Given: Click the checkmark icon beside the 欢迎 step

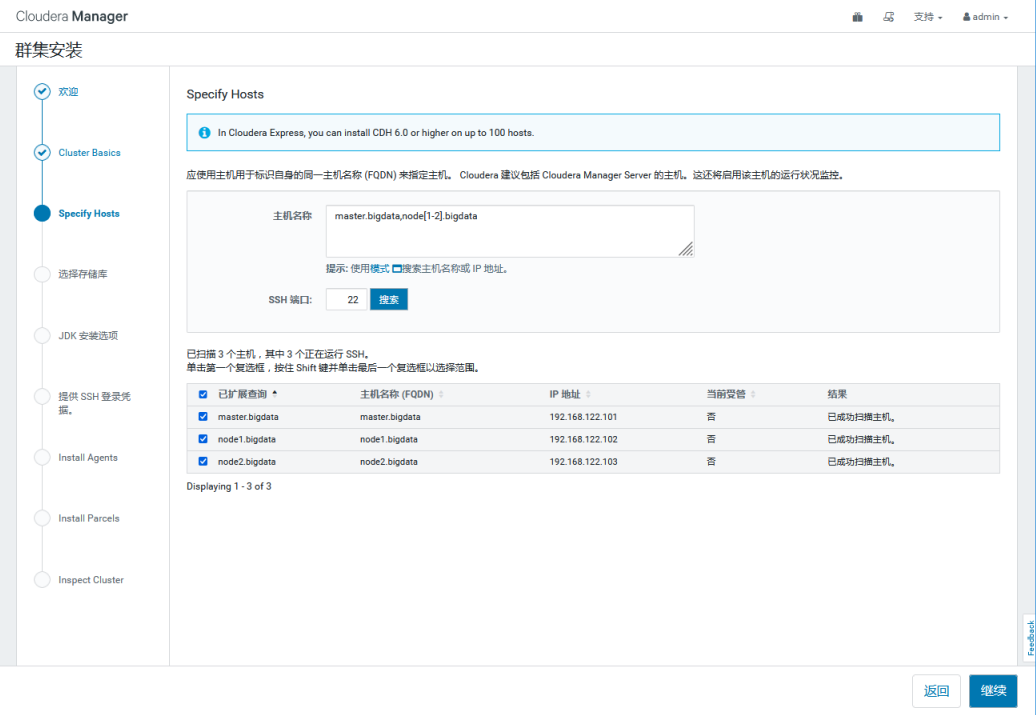Looking at the screenshot, I should tap(42, 91).
